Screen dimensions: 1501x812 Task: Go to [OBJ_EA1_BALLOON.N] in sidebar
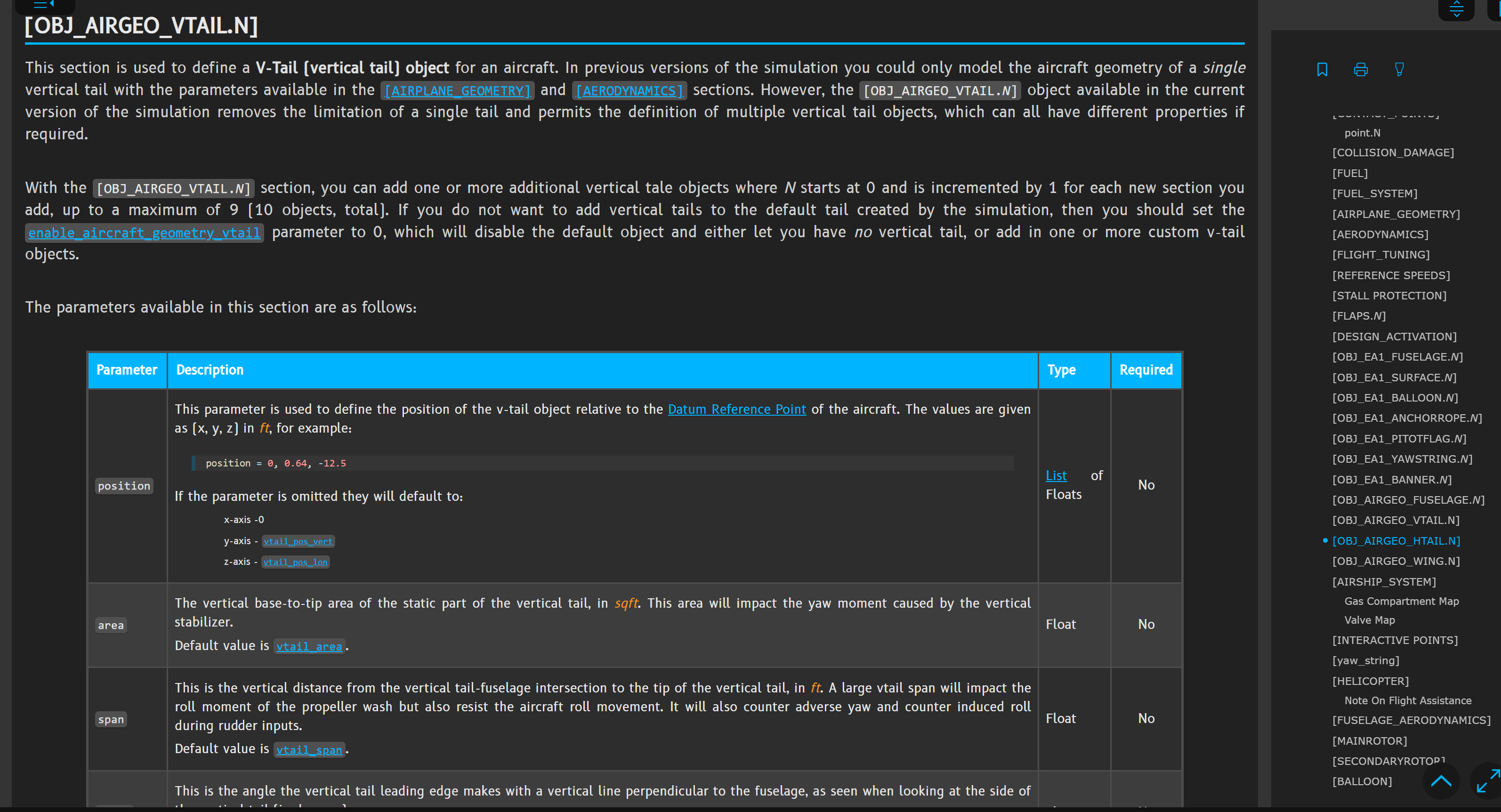(x=1395, y=398)
